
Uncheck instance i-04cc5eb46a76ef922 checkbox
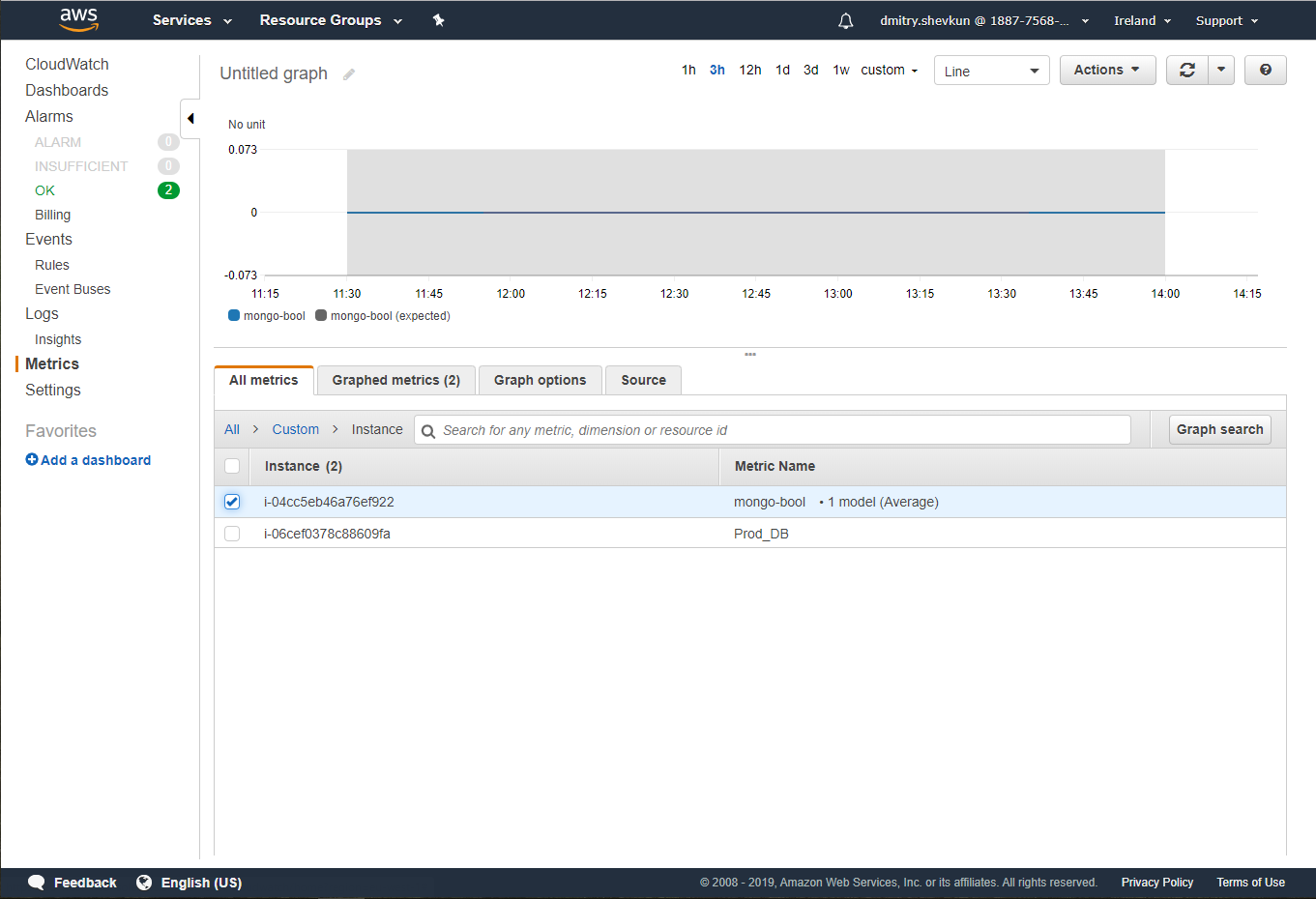click(x=232, y=502)
